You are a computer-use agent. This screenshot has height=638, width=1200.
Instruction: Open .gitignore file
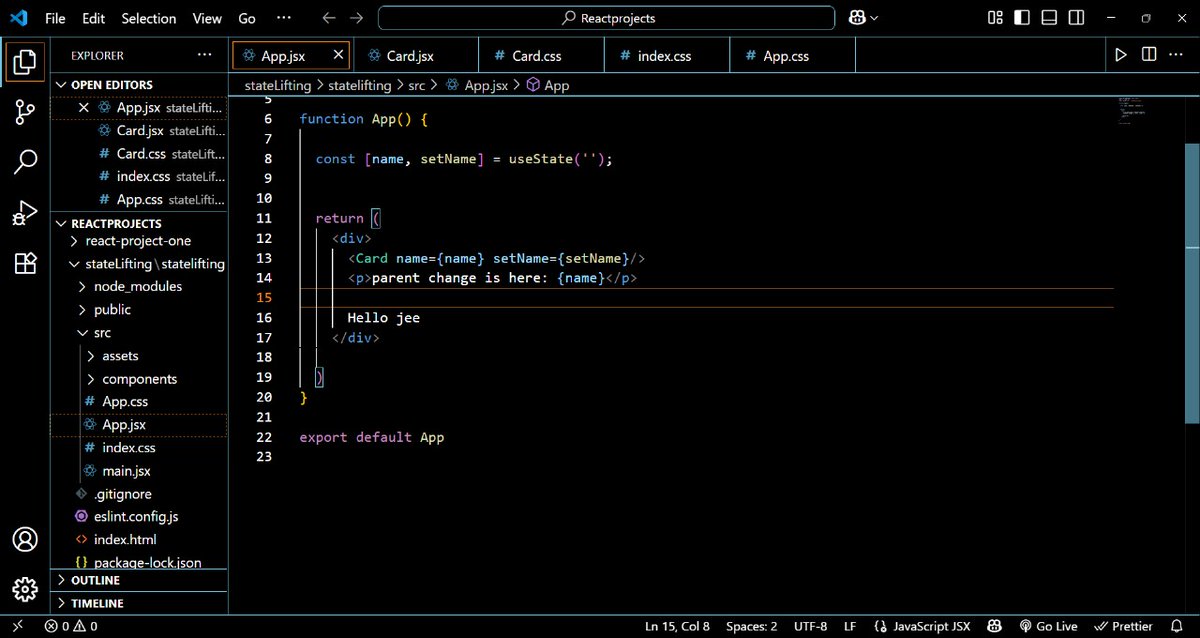[139, 494]
